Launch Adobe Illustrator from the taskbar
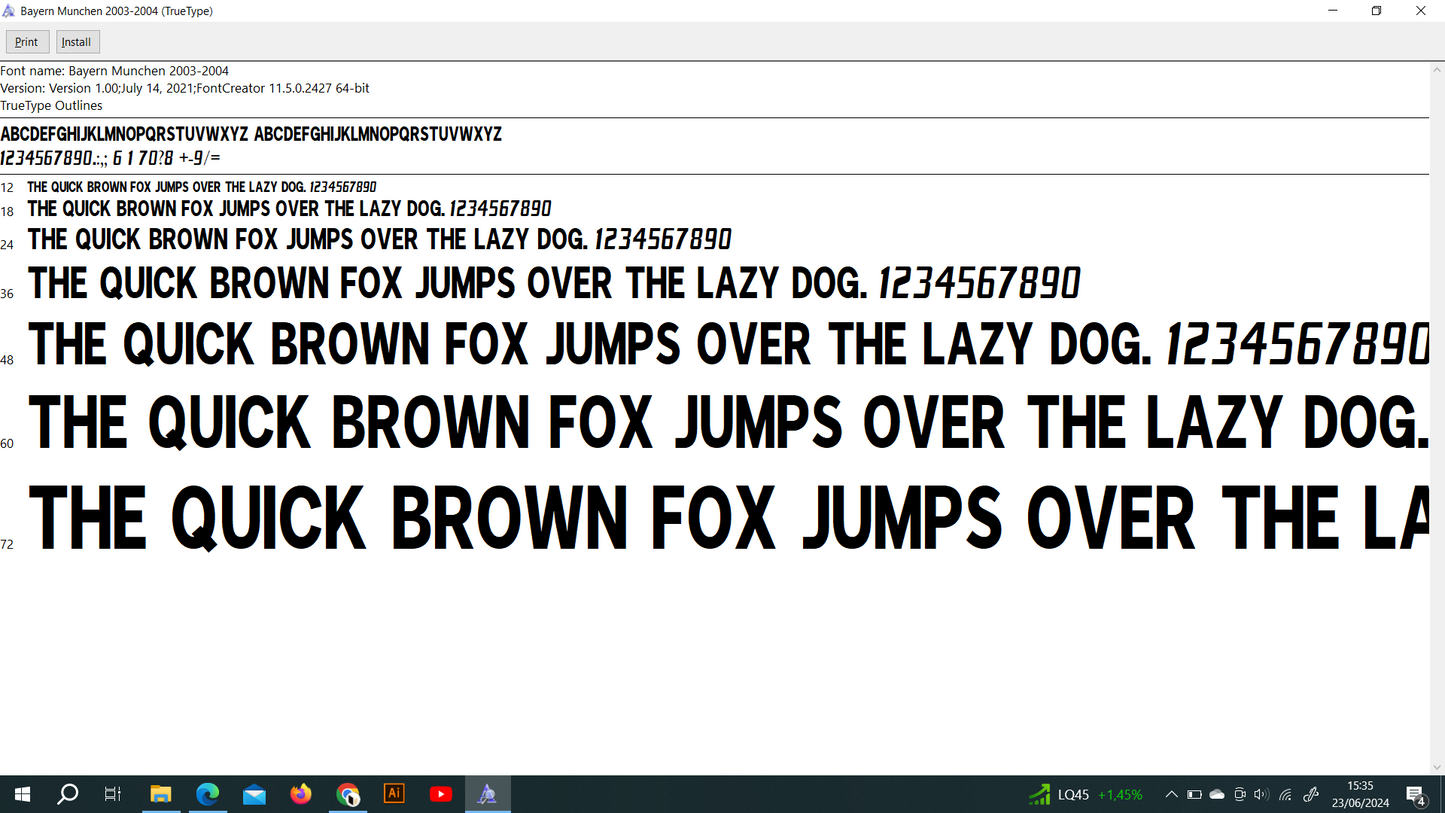Image resolution: width=1445 pixels, height=813 pixels. 394,794
